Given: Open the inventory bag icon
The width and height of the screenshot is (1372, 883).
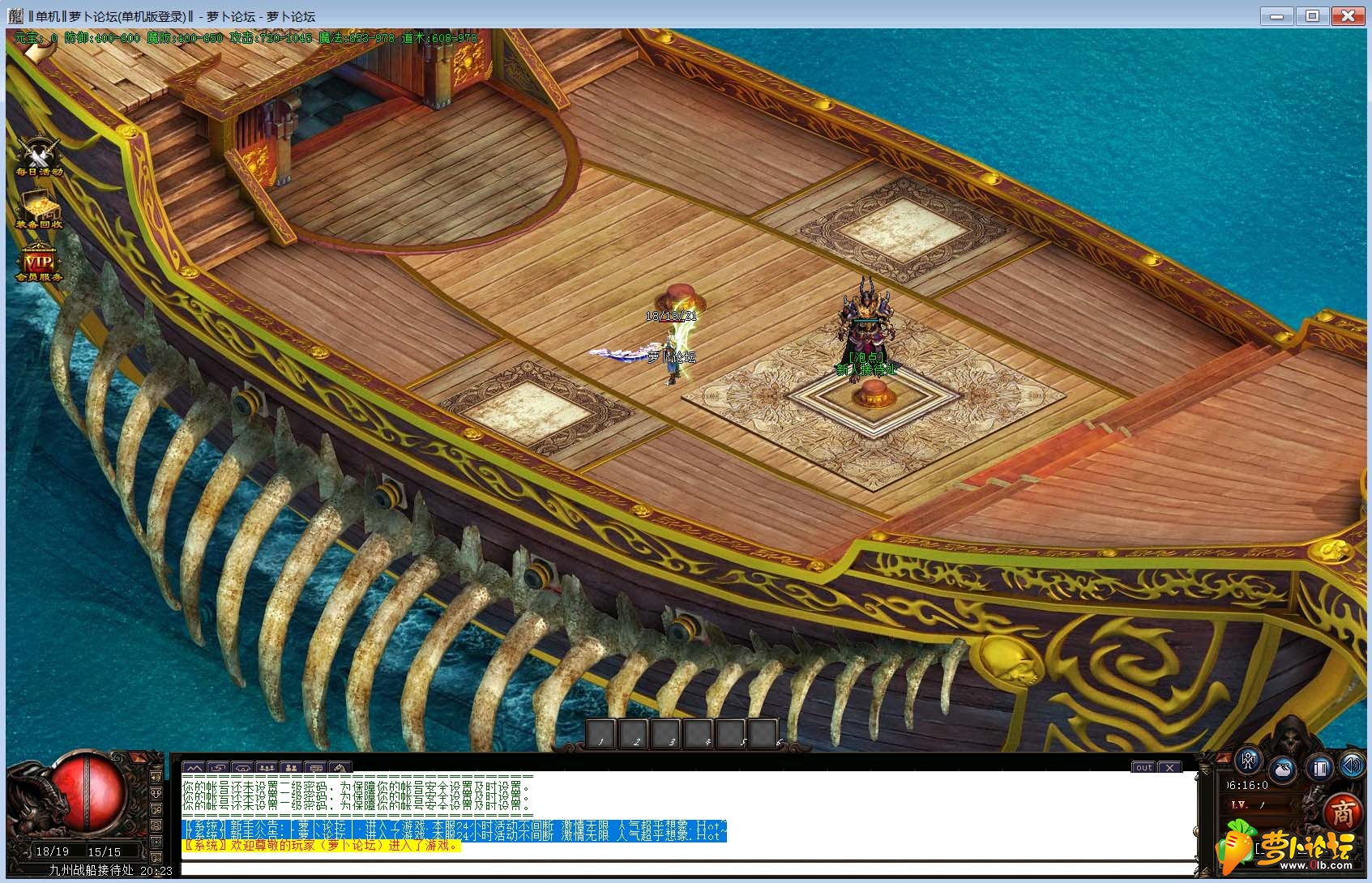Looking at the screenshot, I should (x=1283, y=769).
